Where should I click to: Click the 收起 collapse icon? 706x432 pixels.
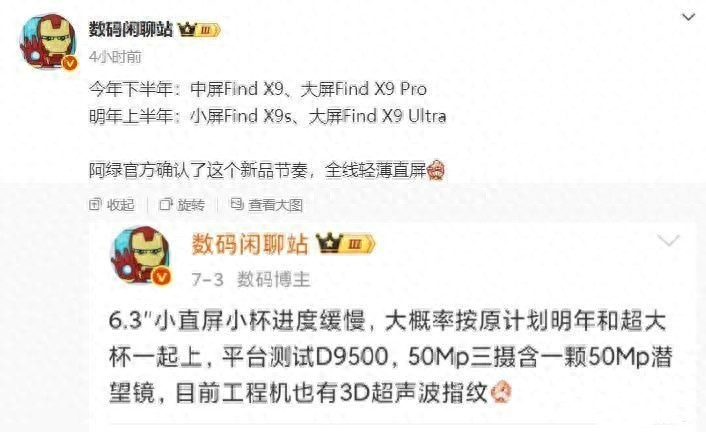point(95,205)
